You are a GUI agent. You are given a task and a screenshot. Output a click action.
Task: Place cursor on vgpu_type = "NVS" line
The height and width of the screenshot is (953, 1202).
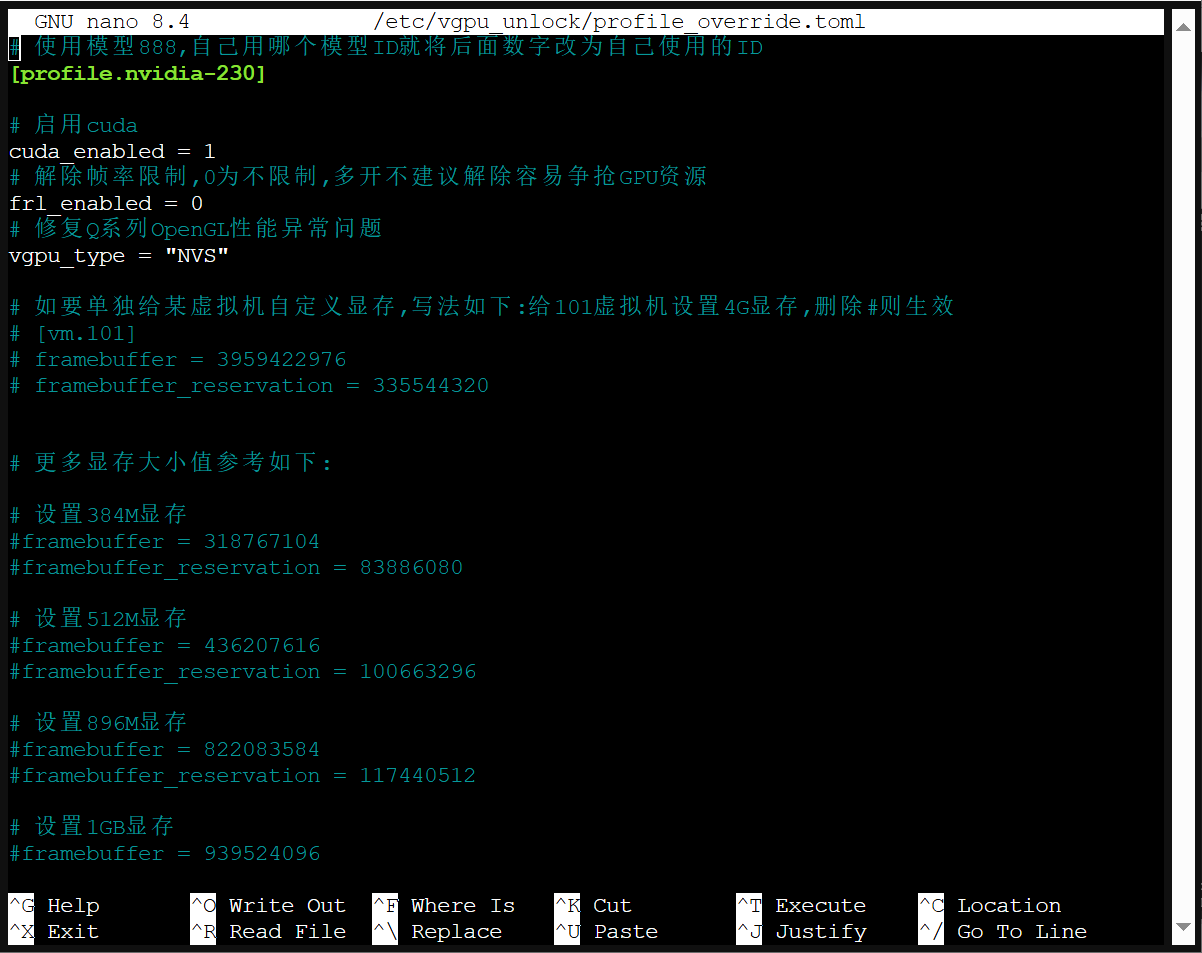(119, 255)
